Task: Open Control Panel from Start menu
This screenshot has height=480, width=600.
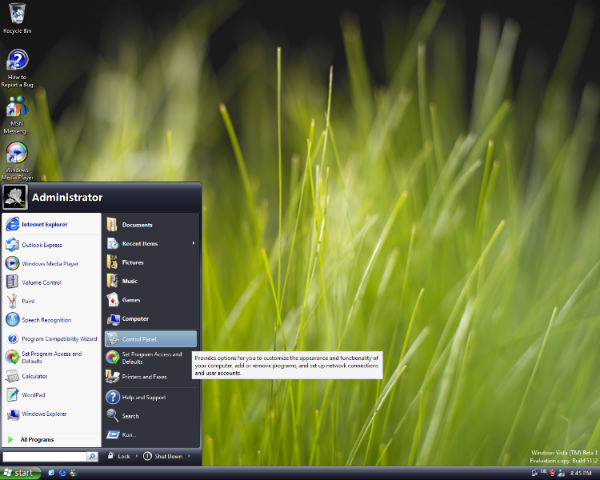Action: 138,339
